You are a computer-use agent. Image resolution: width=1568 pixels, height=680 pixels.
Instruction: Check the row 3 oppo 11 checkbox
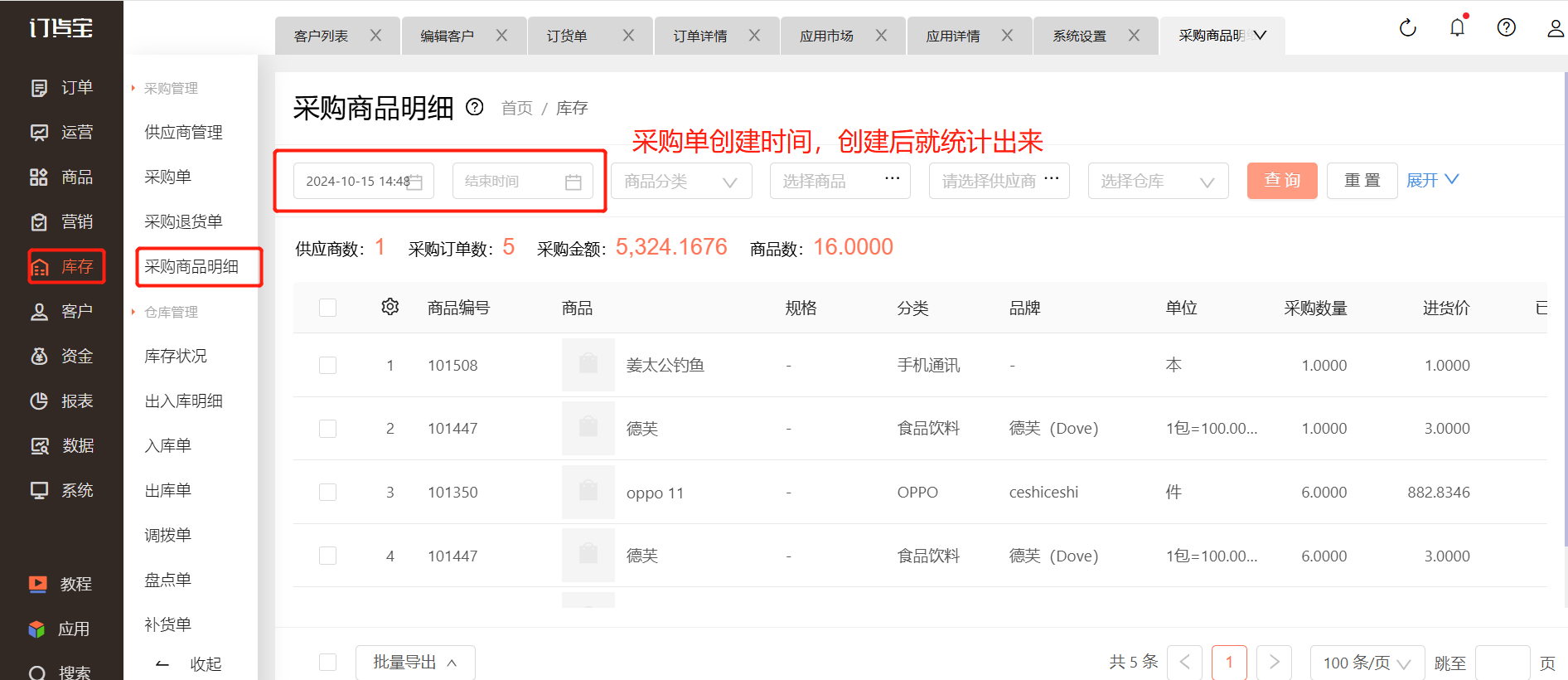pos(328,493)
